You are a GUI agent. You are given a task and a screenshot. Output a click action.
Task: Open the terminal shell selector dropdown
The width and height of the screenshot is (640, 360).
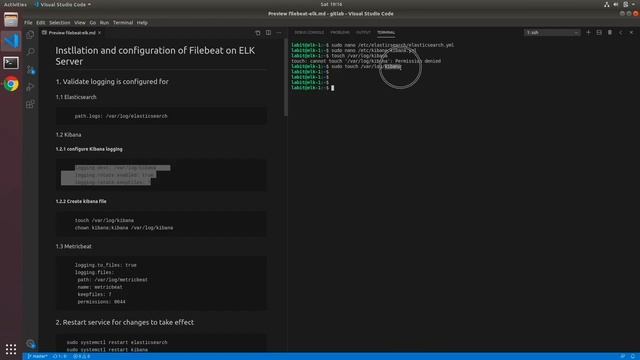552,32
